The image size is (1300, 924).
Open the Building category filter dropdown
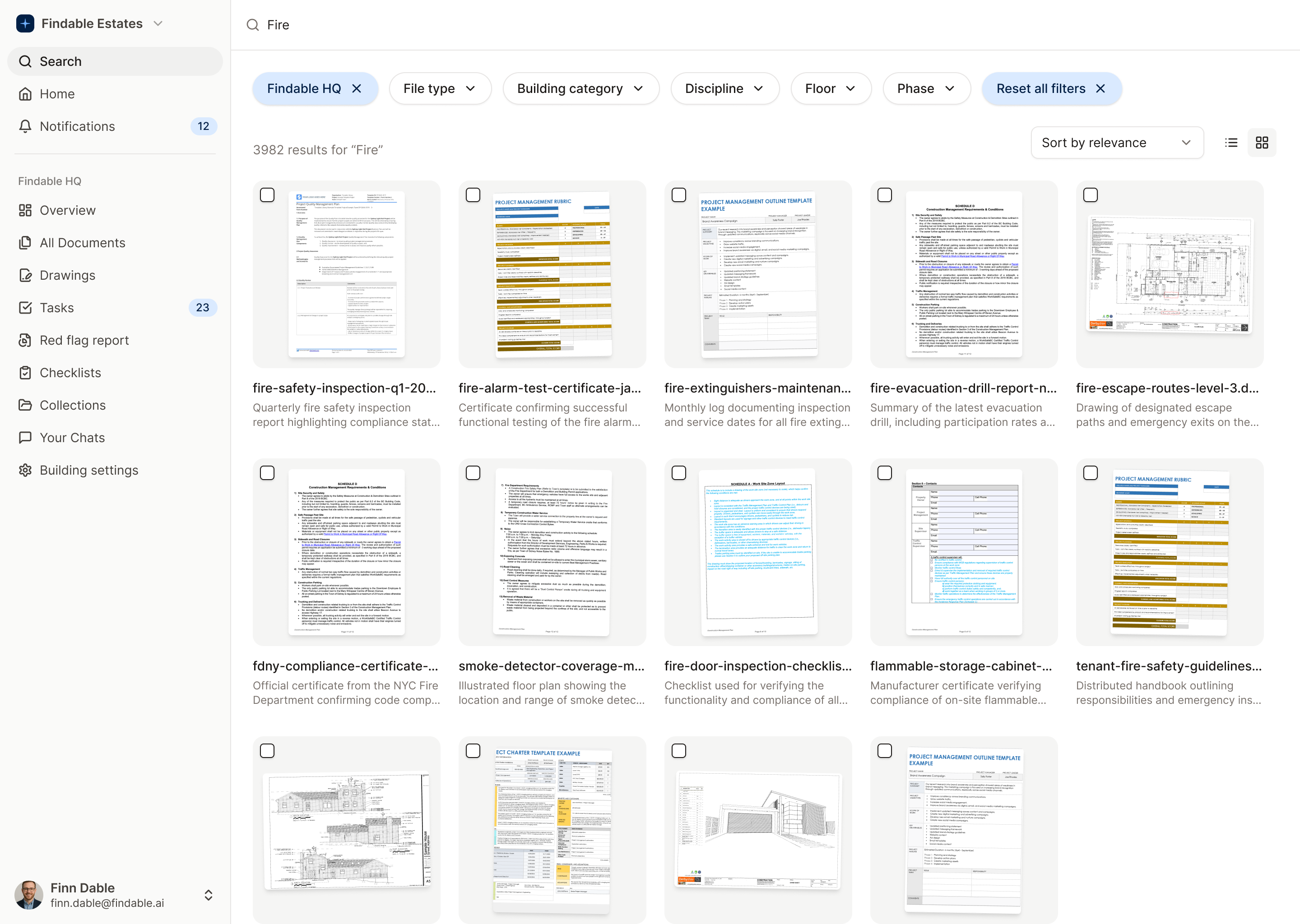tap(580, 89)
